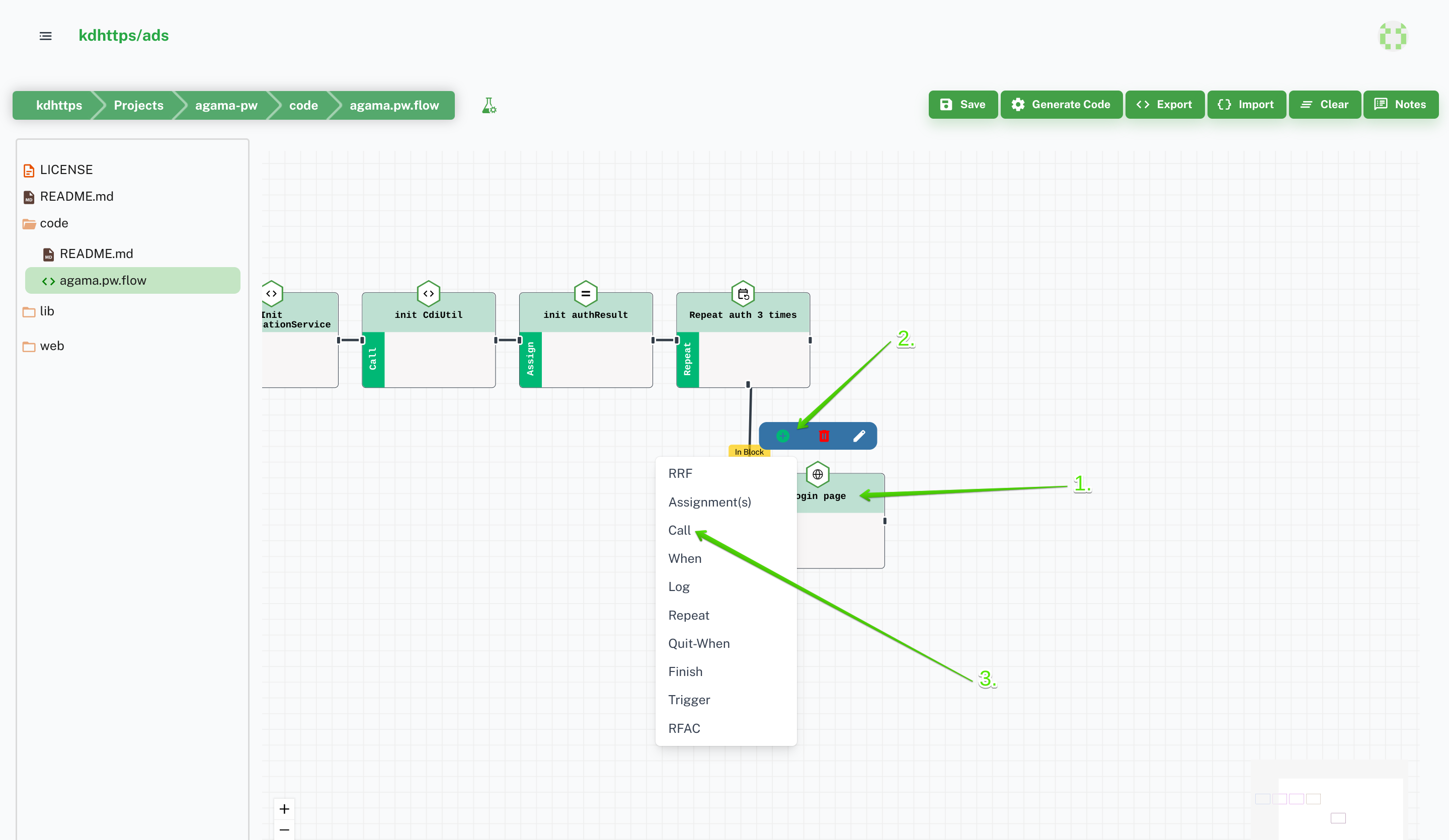Select the login page node

click(841, 521)
